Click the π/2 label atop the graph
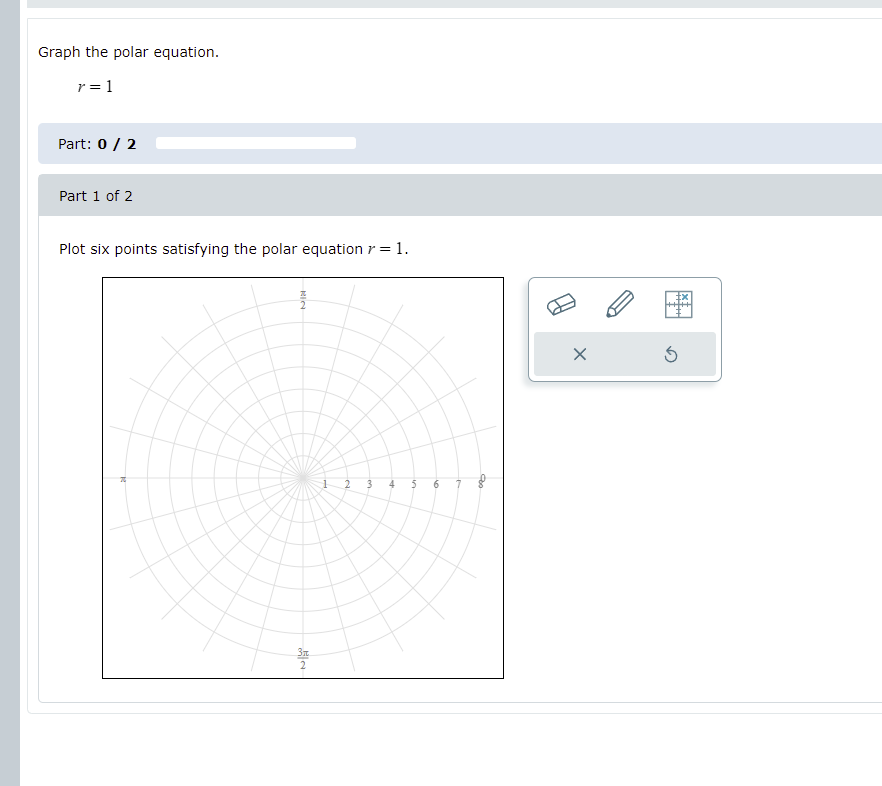Image resolution: width=882 pixels, height=786 pixels. (x=303, y=300)
